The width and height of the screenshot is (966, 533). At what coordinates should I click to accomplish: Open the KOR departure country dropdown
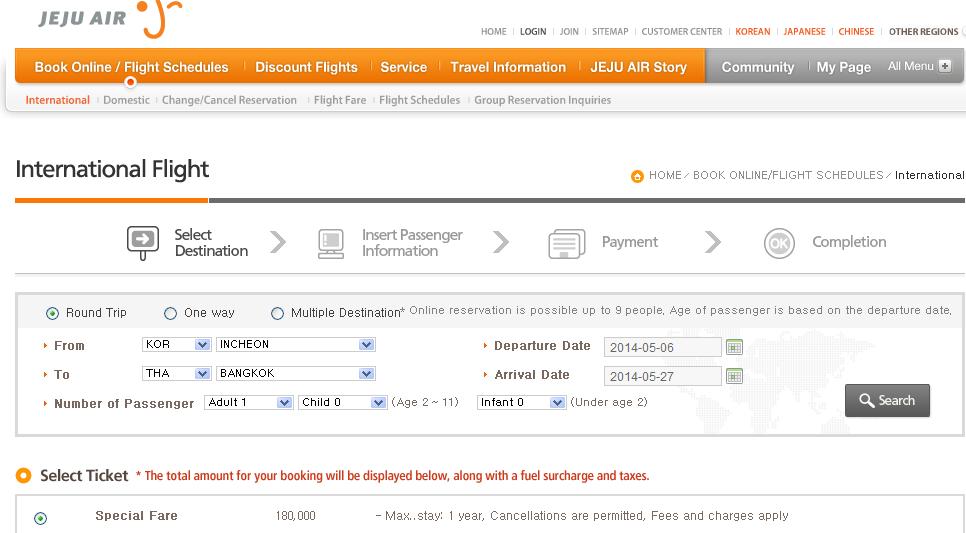point(177,344)
